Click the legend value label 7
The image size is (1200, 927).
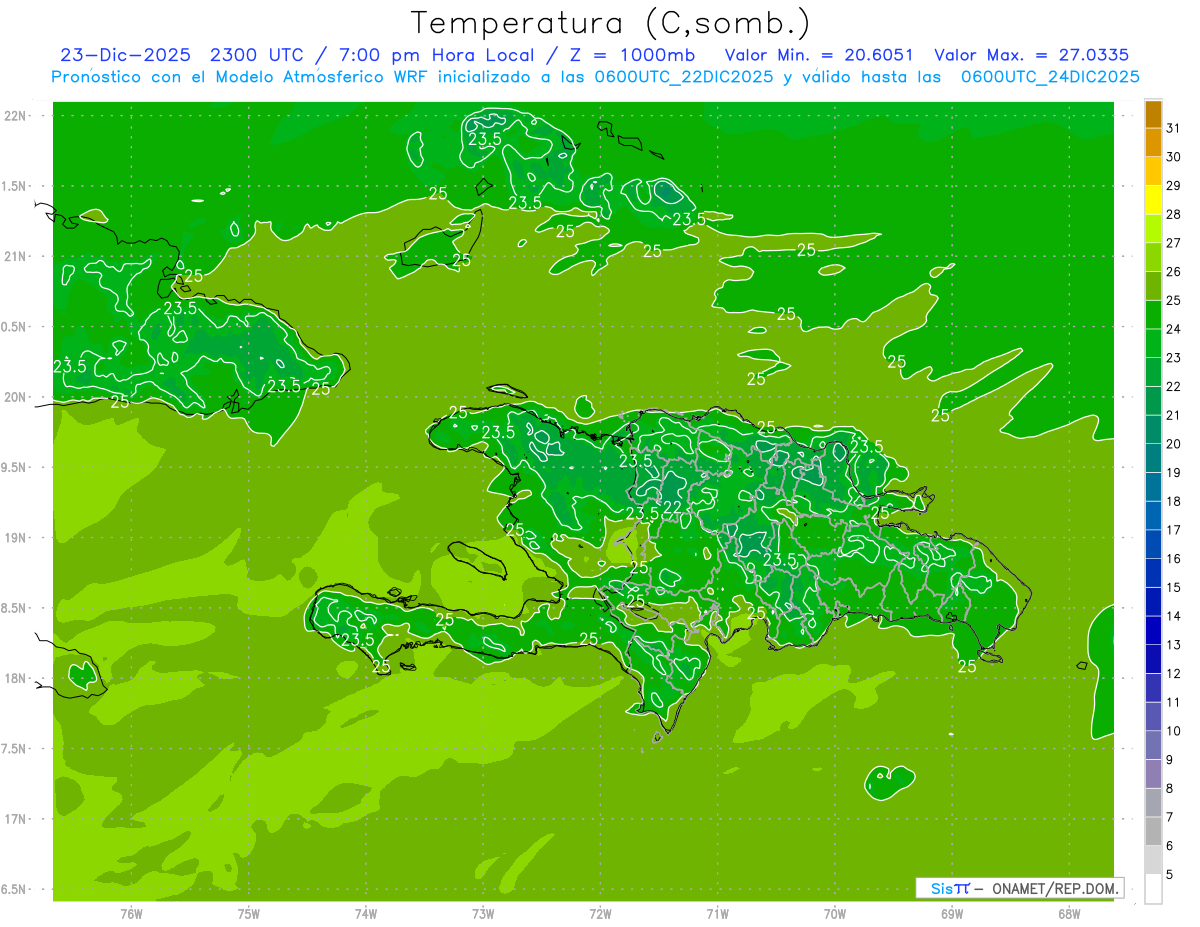pos(1170,817)
